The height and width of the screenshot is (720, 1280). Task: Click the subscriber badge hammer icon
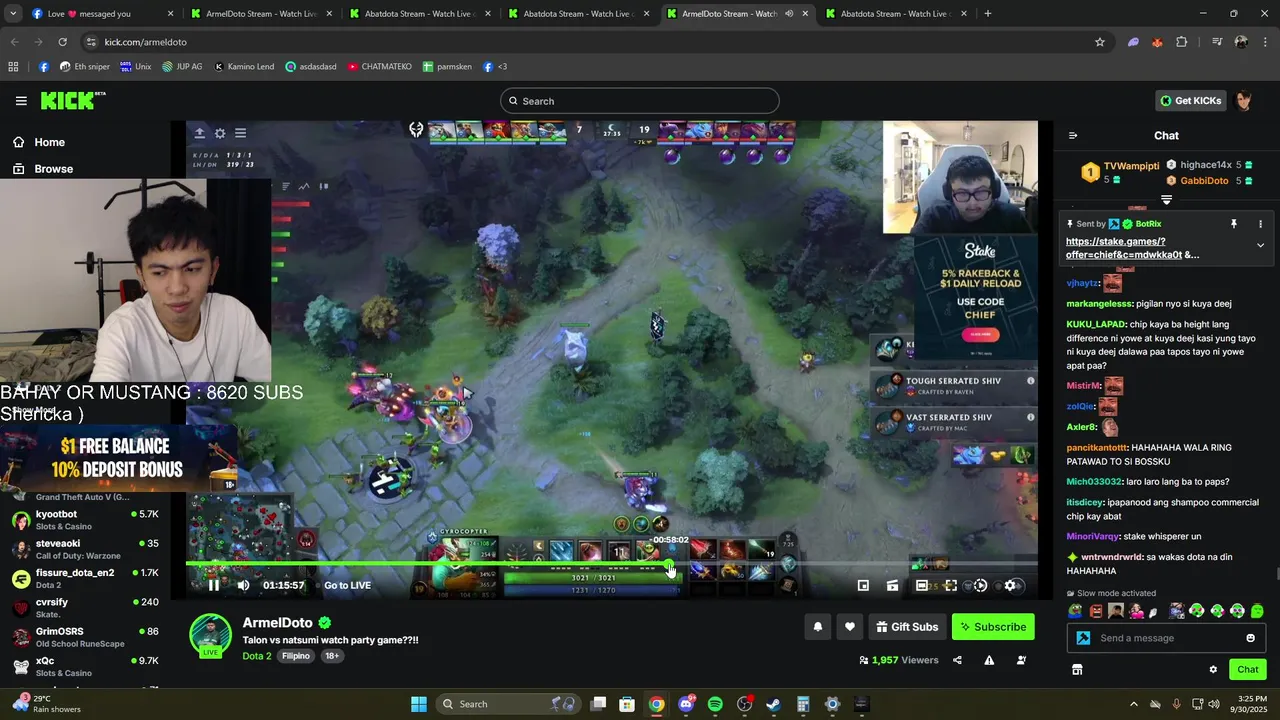(x=1083, y=638)
